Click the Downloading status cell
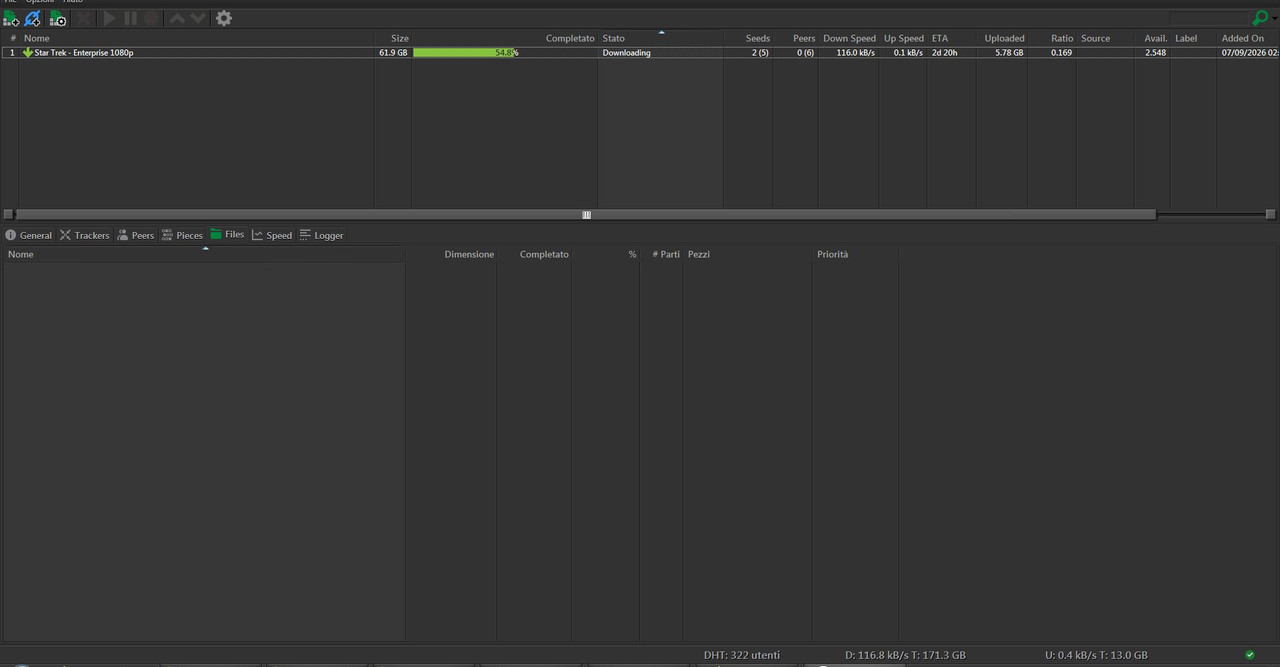This screenshot has height=667, width=1280. [x=626, y=52]
